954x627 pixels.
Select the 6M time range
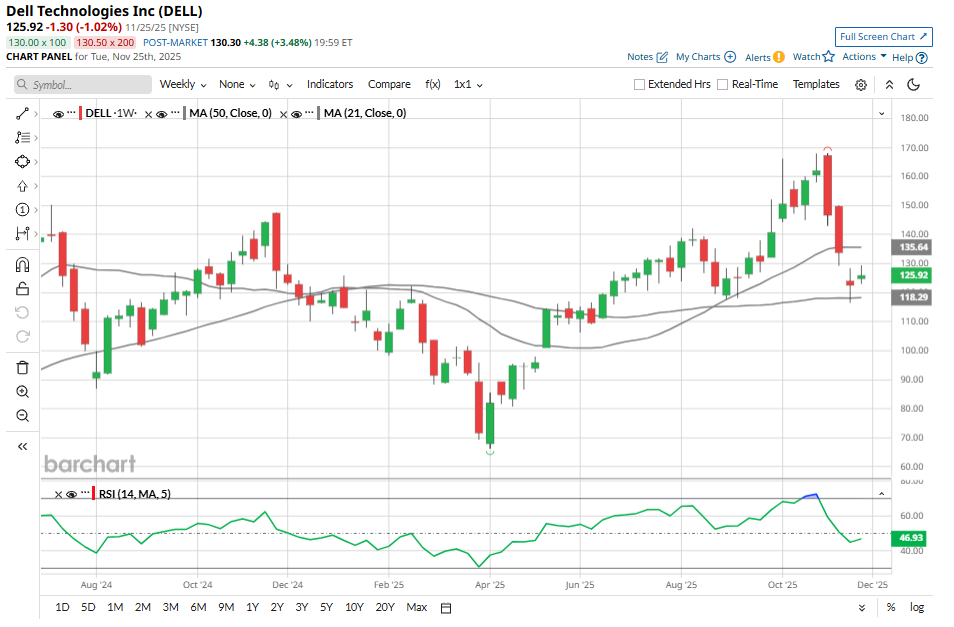point(198,607)
